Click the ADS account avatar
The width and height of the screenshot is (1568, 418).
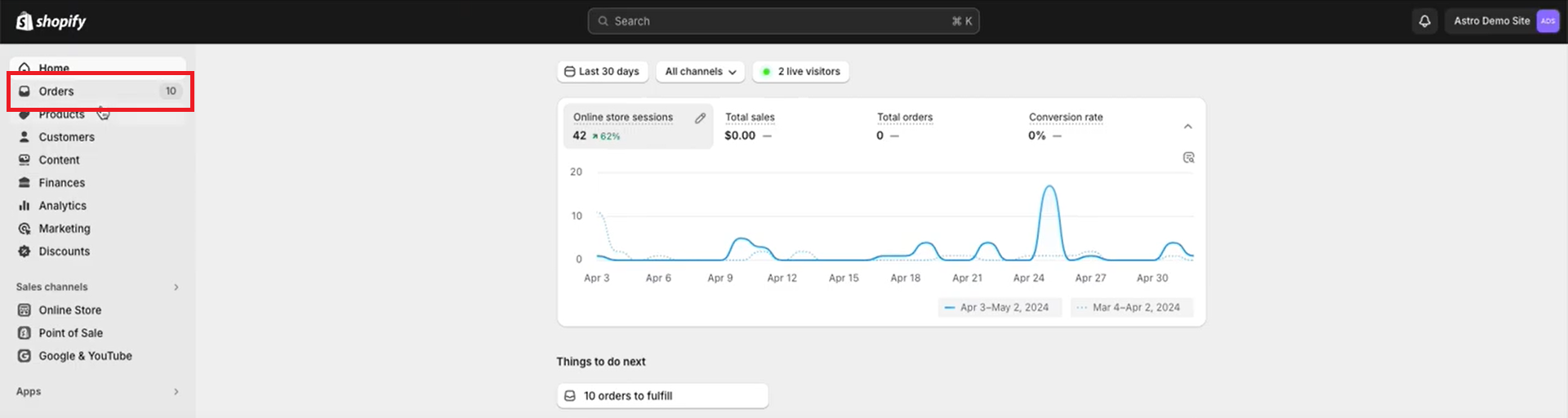tap(1548, 21)
